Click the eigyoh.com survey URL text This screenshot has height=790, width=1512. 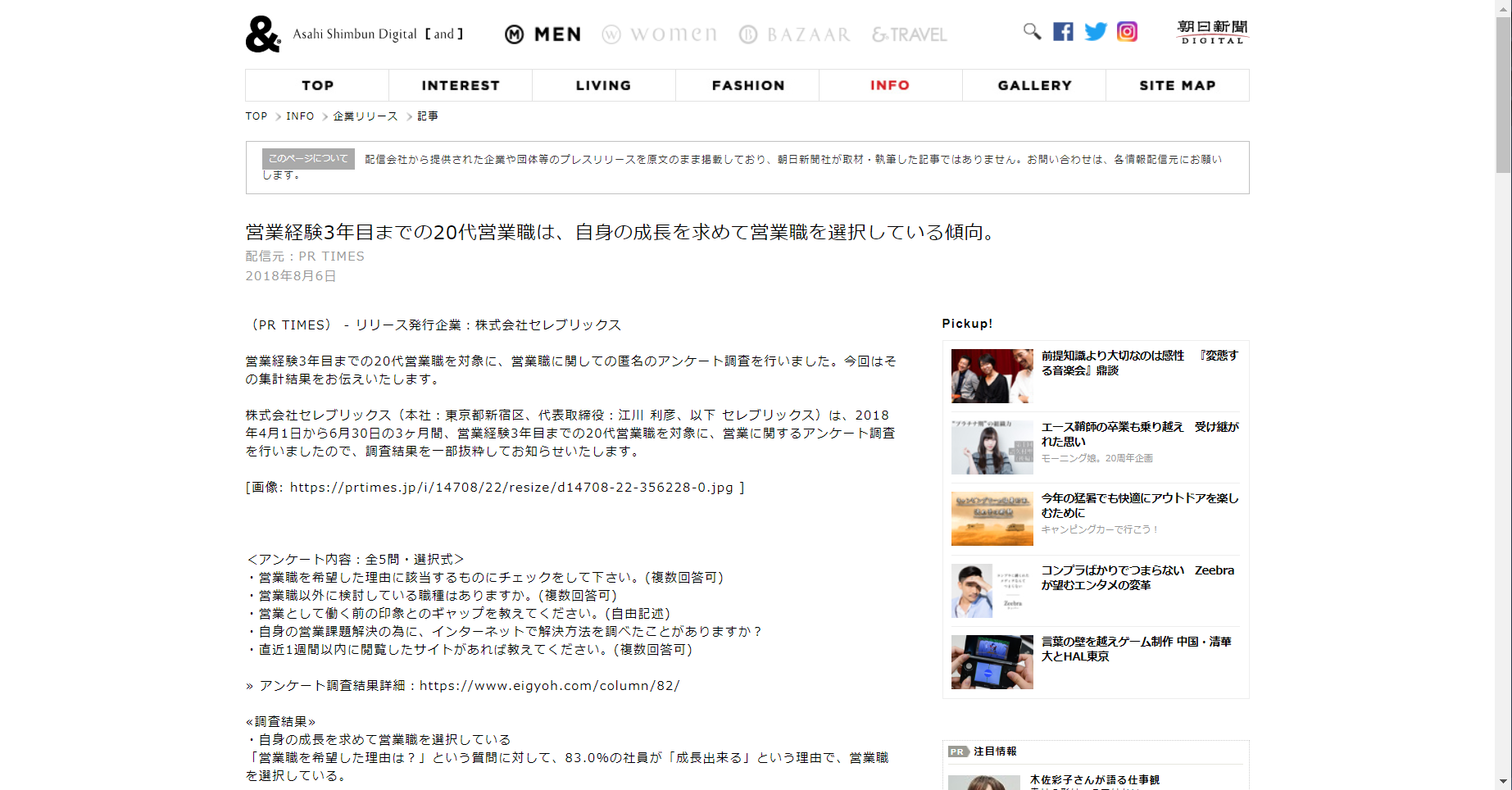coord(550,686)
